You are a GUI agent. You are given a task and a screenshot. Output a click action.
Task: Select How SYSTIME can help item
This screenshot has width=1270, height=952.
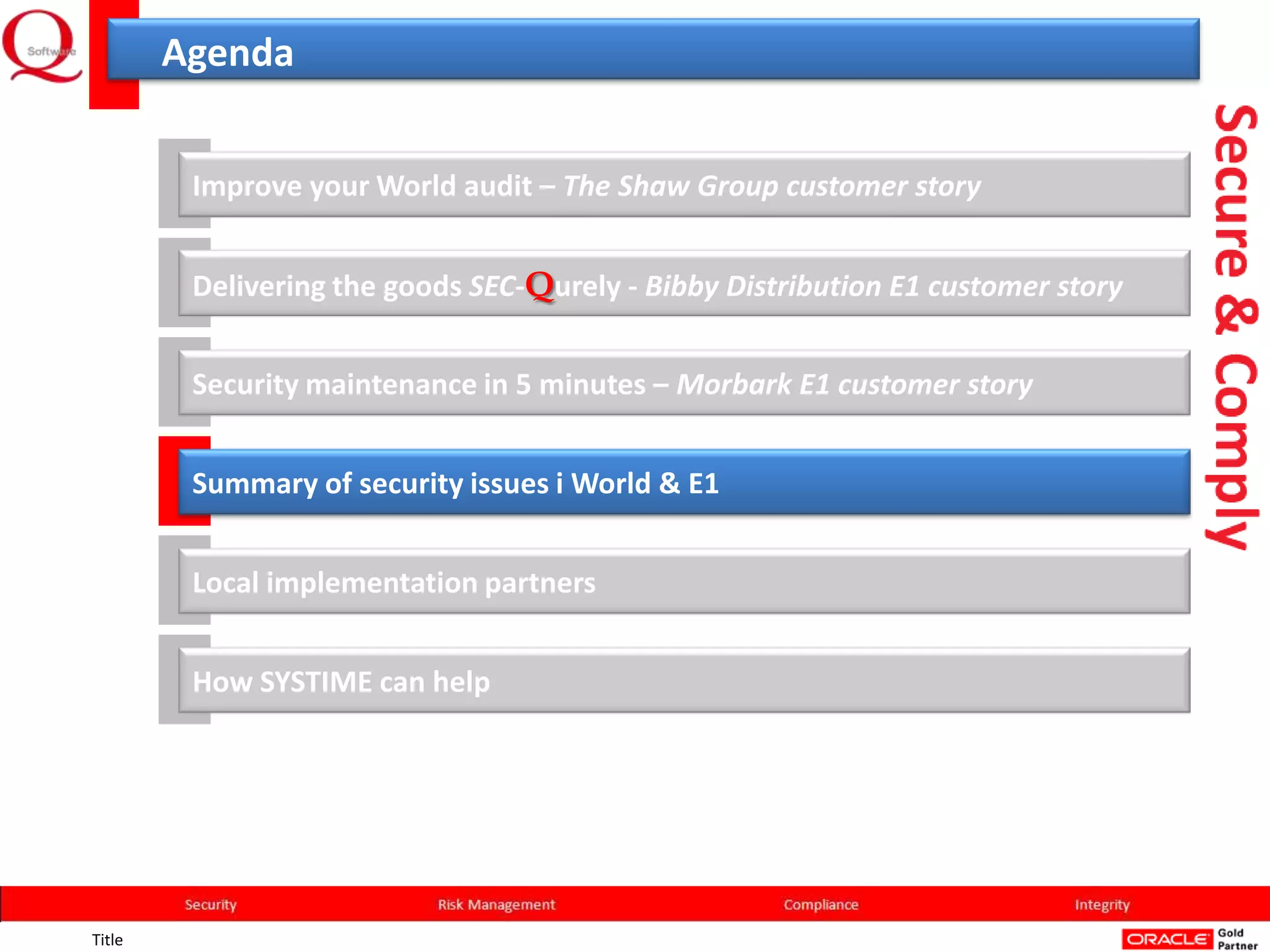pos(684,681)
